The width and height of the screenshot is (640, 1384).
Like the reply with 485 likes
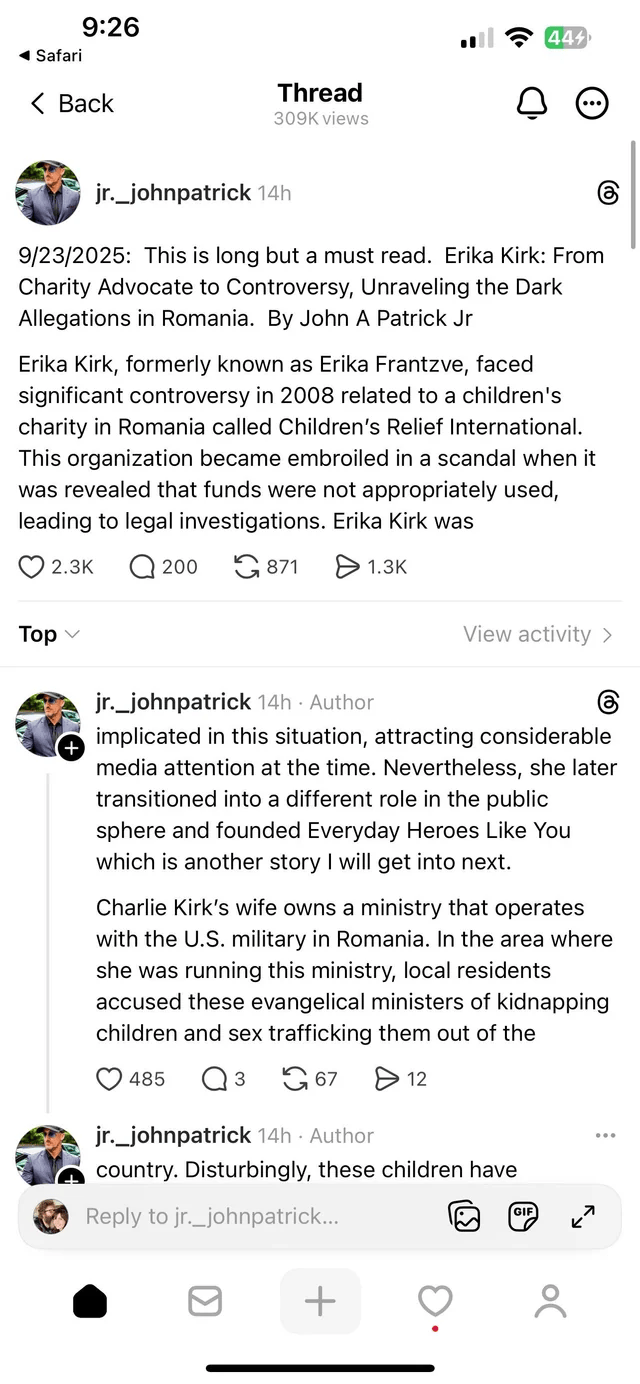click(109, 1079)
